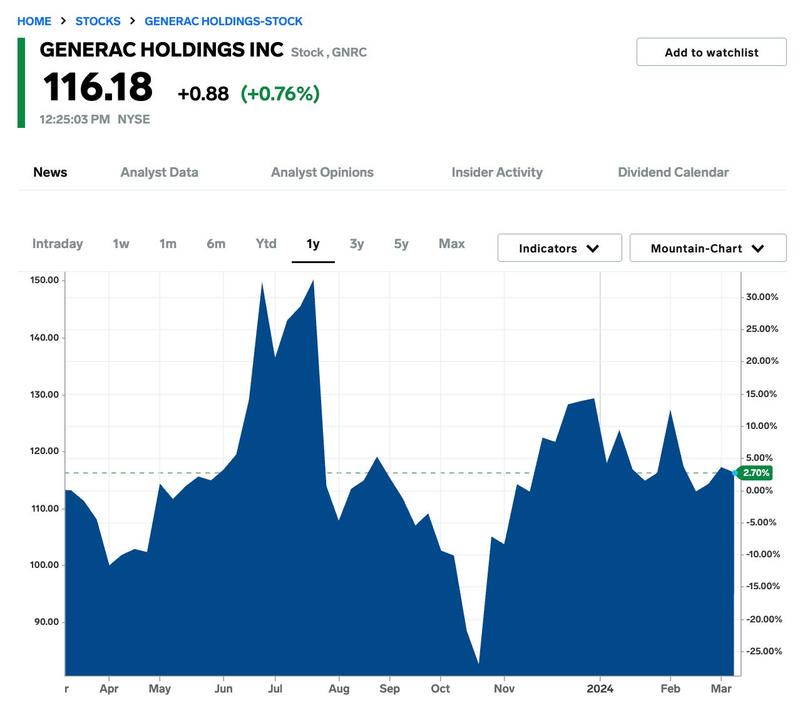Click the +0.76% change percentage
This screenshot has height=714, width=800.
tap(280, 93)
